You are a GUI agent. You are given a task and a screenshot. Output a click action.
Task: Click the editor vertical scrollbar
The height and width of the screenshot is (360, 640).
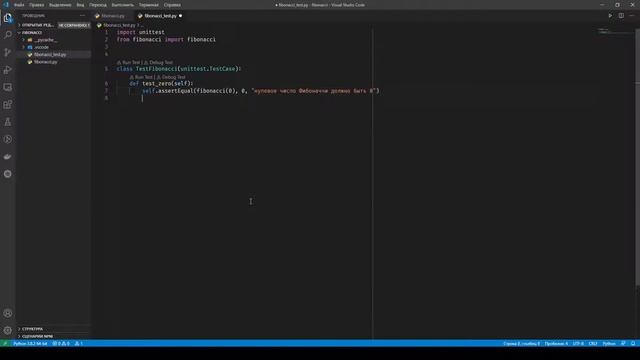click(637, 157)
